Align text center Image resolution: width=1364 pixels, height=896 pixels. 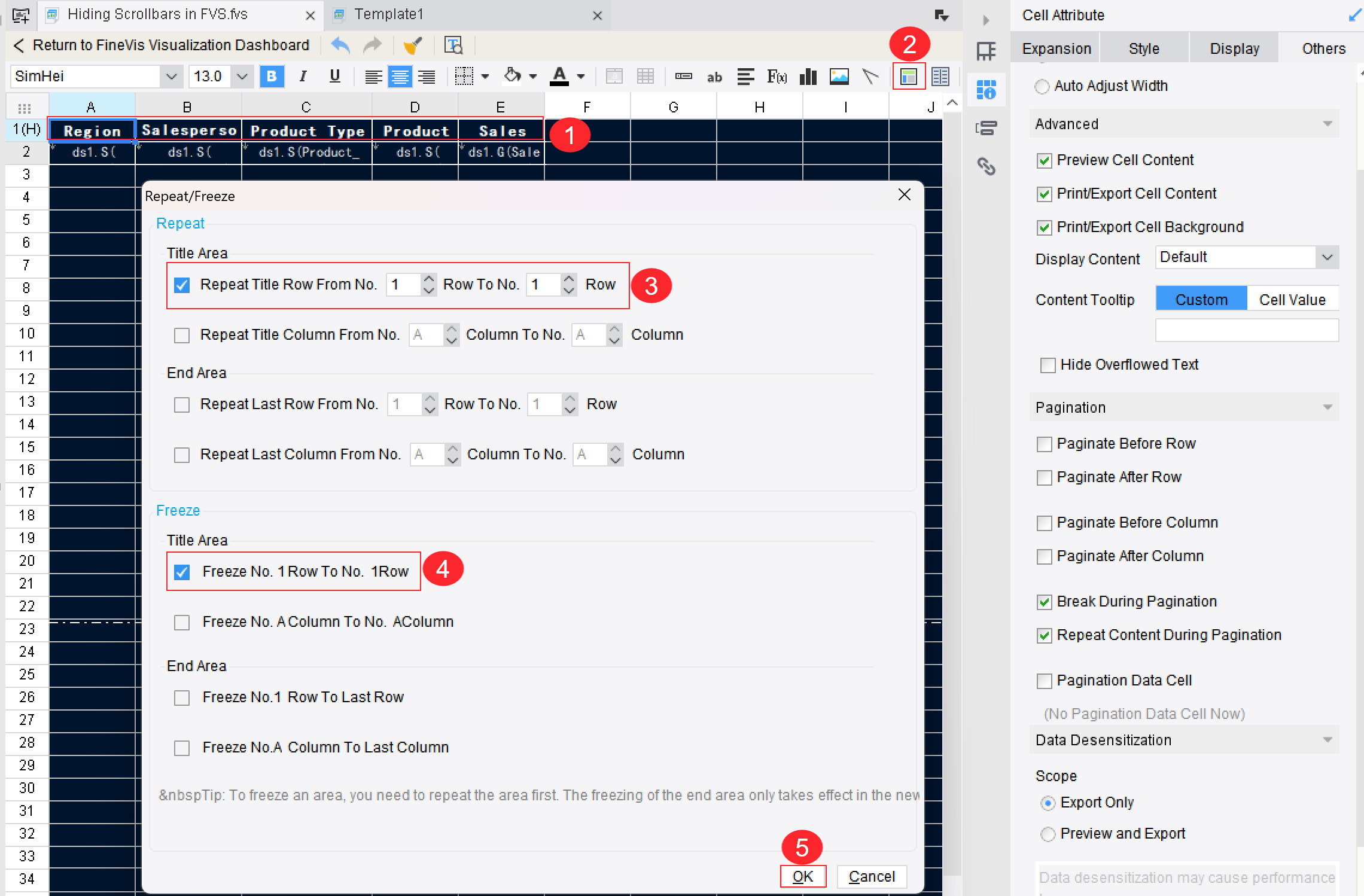400,77
